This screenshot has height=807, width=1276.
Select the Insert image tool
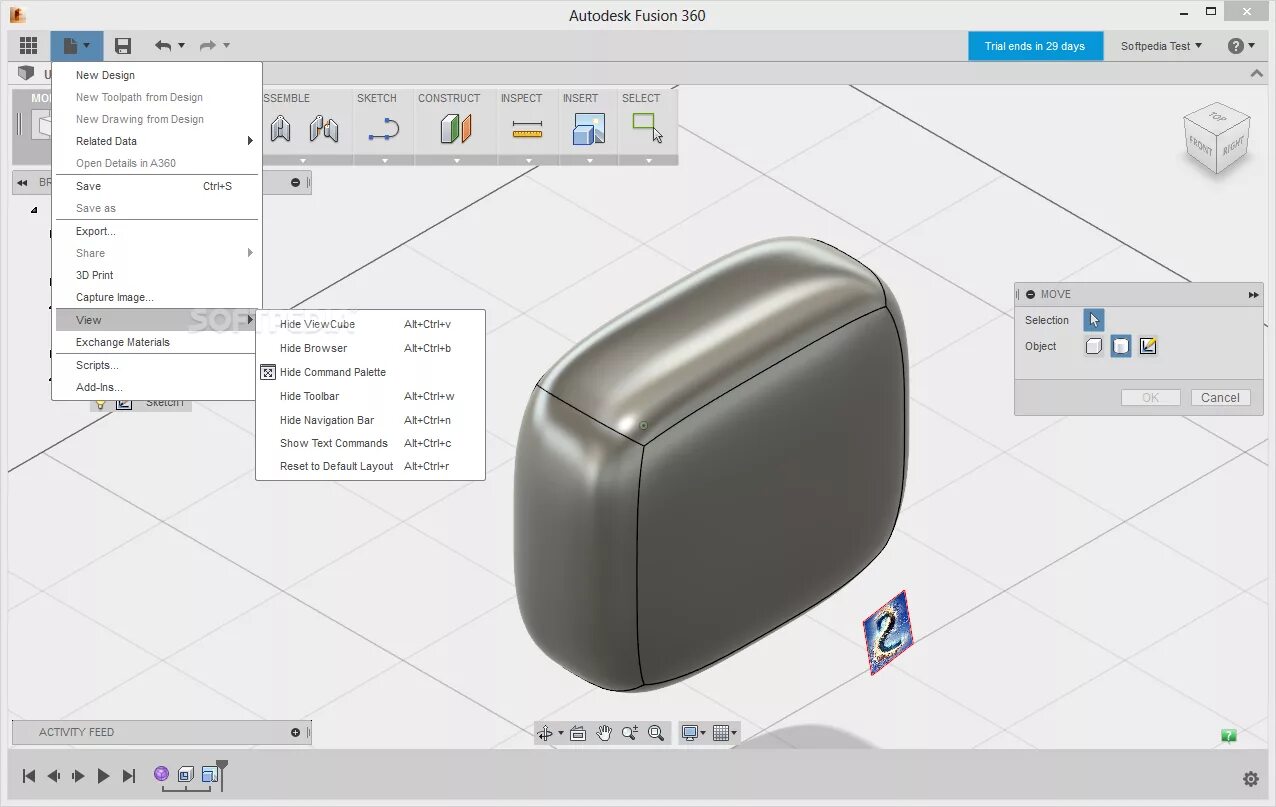coord(589,129)
